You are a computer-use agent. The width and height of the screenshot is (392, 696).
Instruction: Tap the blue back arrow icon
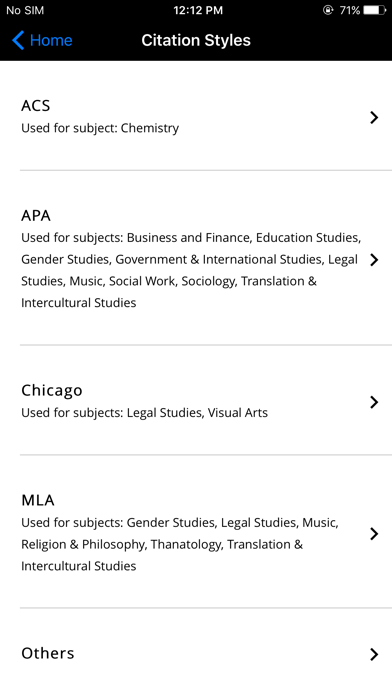(x=18, y=40)
